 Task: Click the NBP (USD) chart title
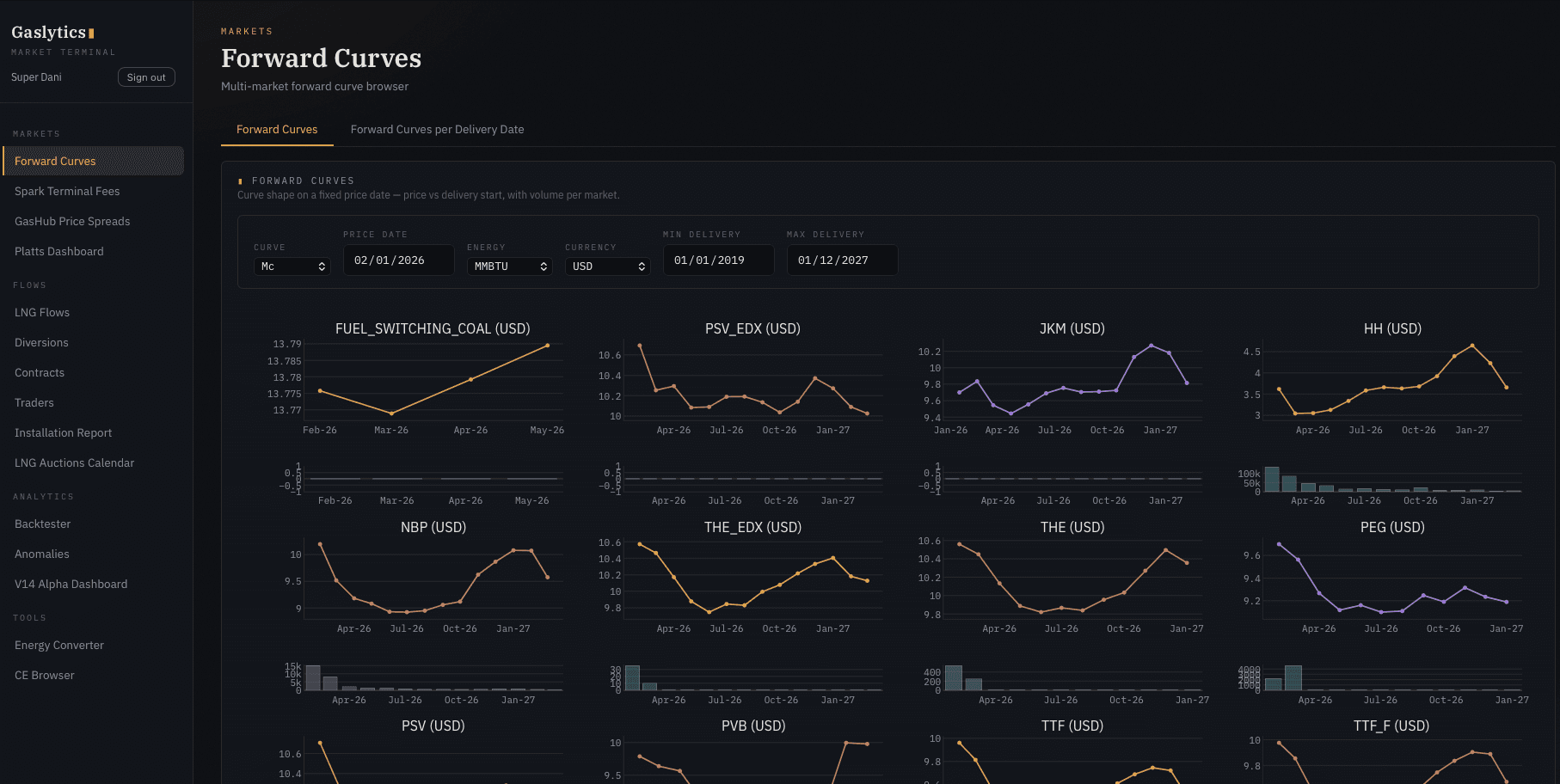point(433,527)
